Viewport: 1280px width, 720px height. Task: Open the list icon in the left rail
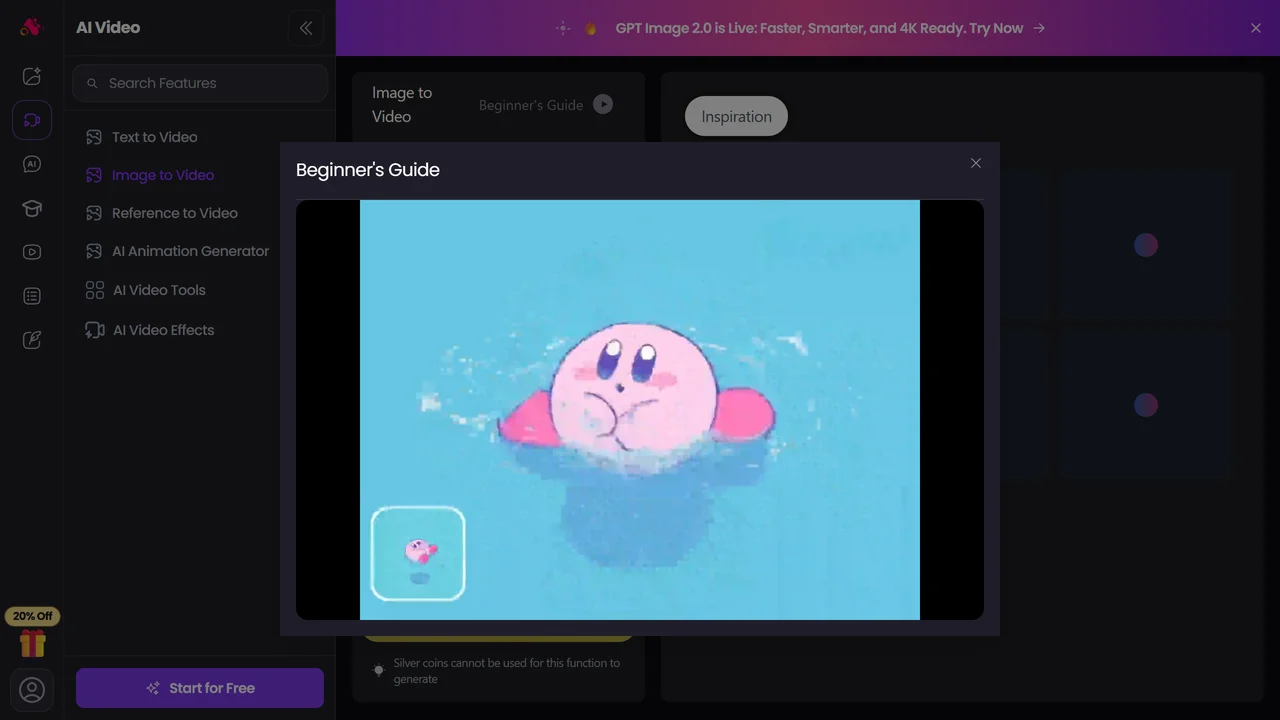(32, 296)
